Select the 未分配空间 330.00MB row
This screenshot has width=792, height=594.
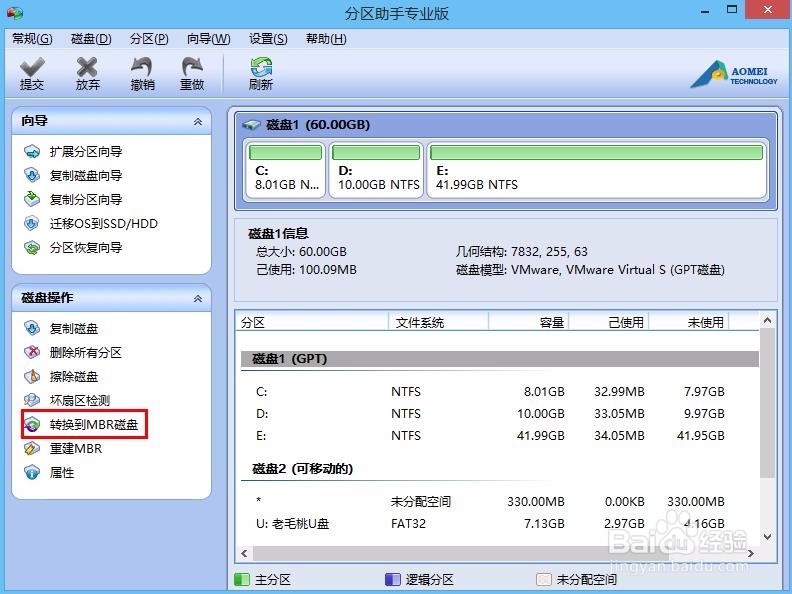(x=500, y=502)
